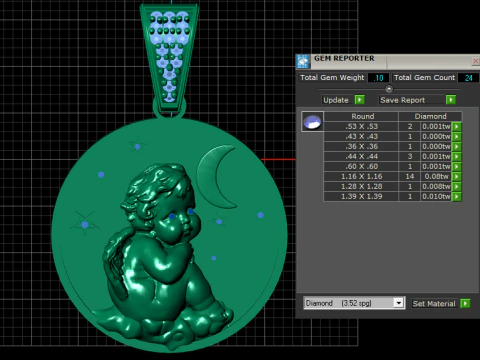Click the Total Gem Weight label

coord(332,78)
